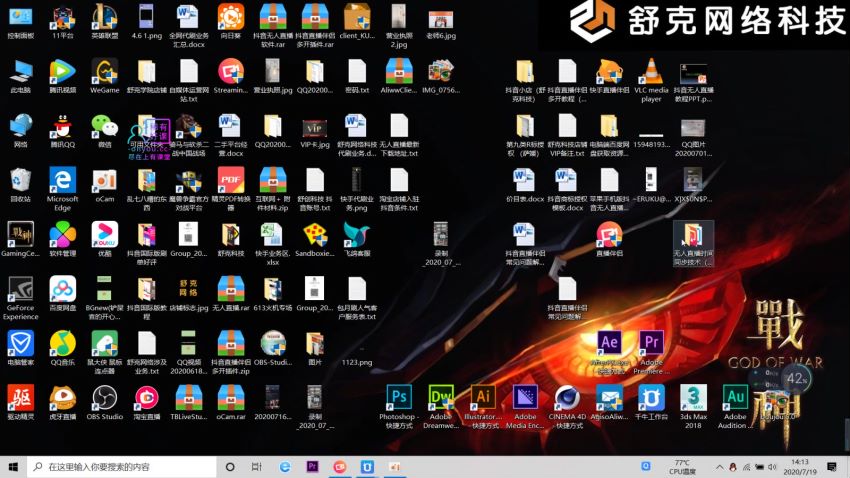Launch the Adobe Dreamweaver icon
This screenshot has width=850, height=478.
tap(441, 397)
